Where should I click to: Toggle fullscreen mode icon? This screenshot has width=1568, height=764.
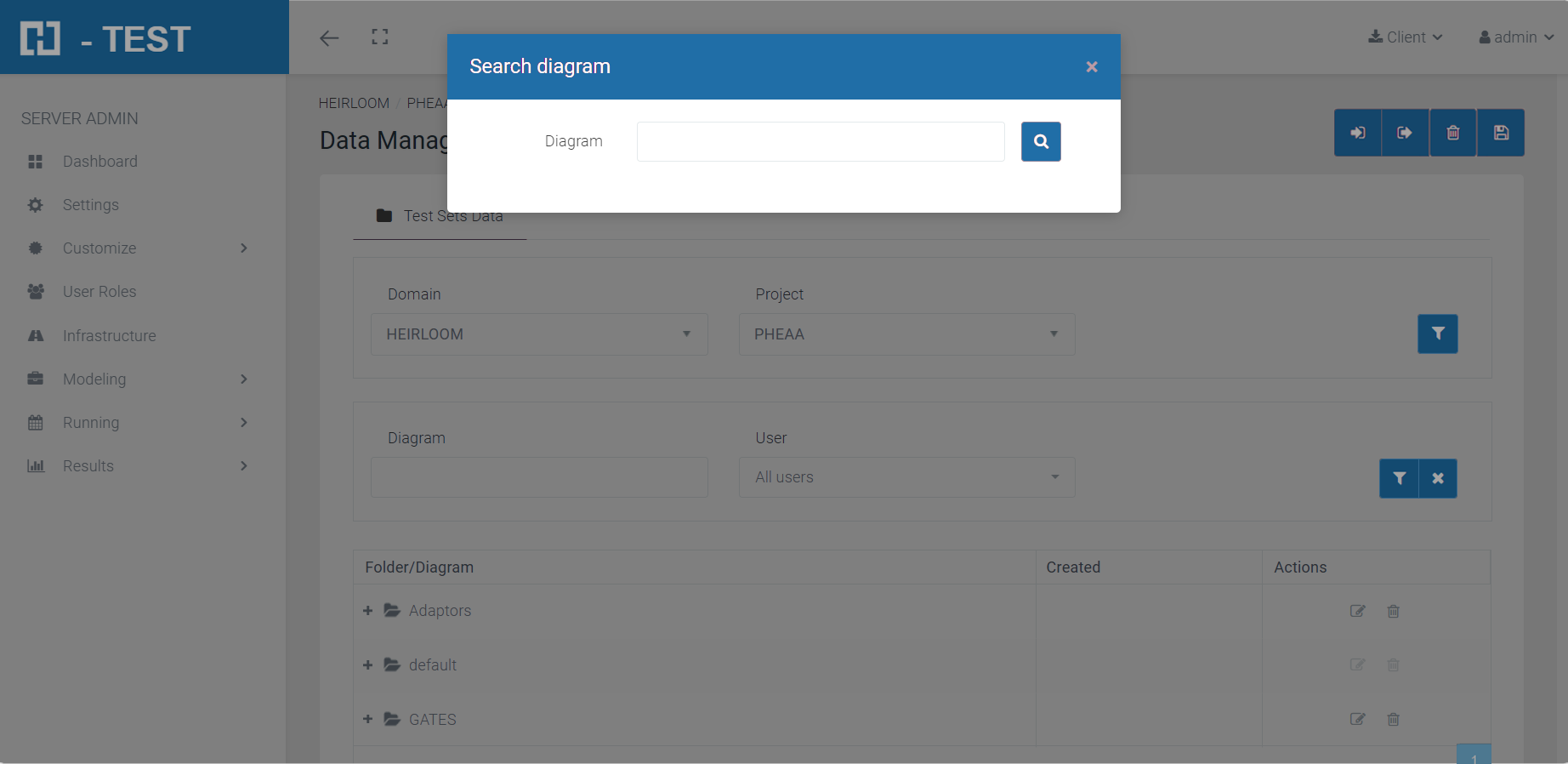[380, 37]
